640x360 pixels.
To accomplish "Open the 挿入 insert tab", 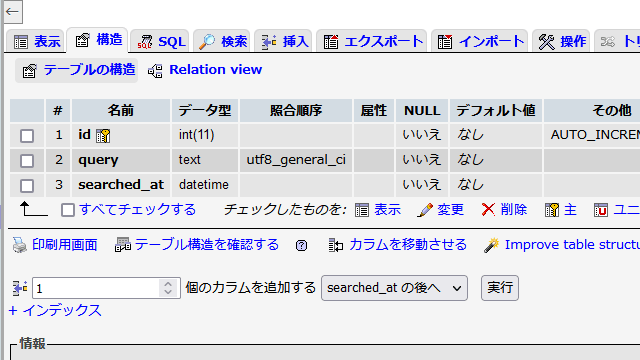I will [284, 41].
